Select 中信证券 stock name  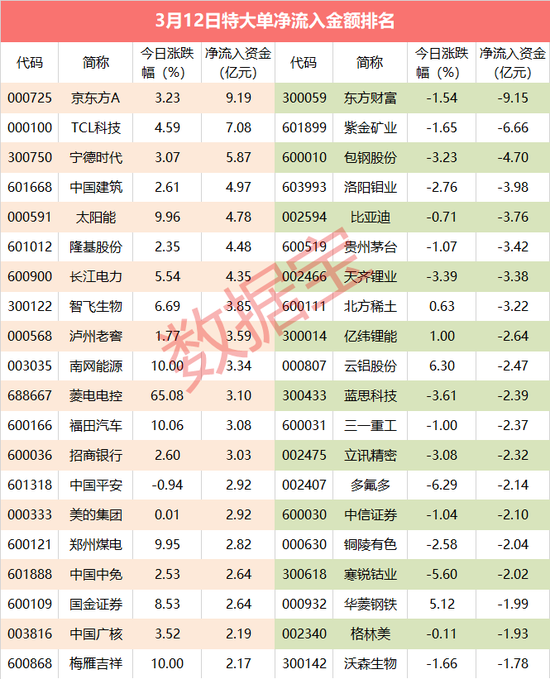coord(370,514)
